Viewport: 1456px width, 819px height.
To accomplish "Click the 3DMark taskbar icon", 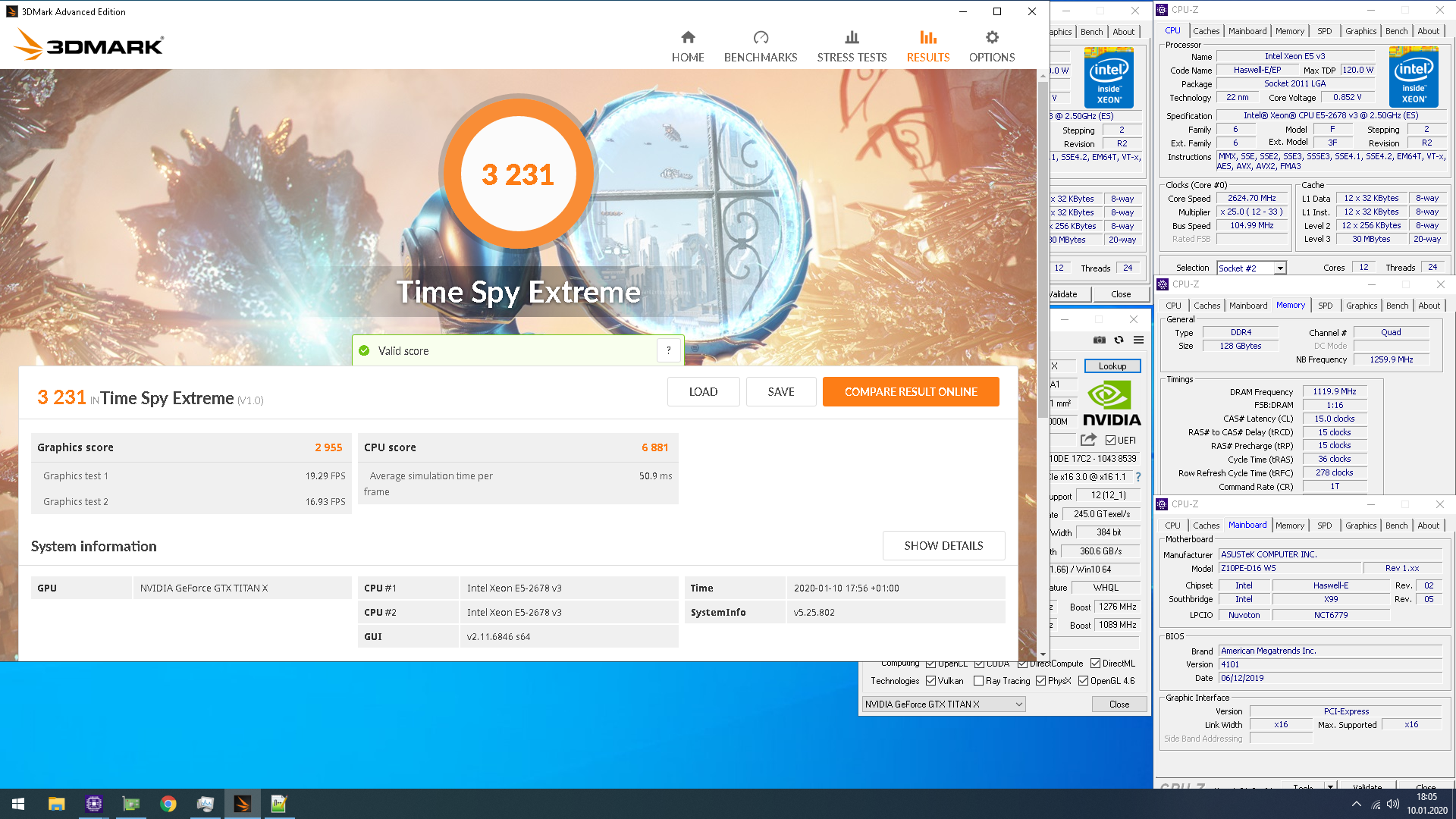I will (x=242, y=804).
